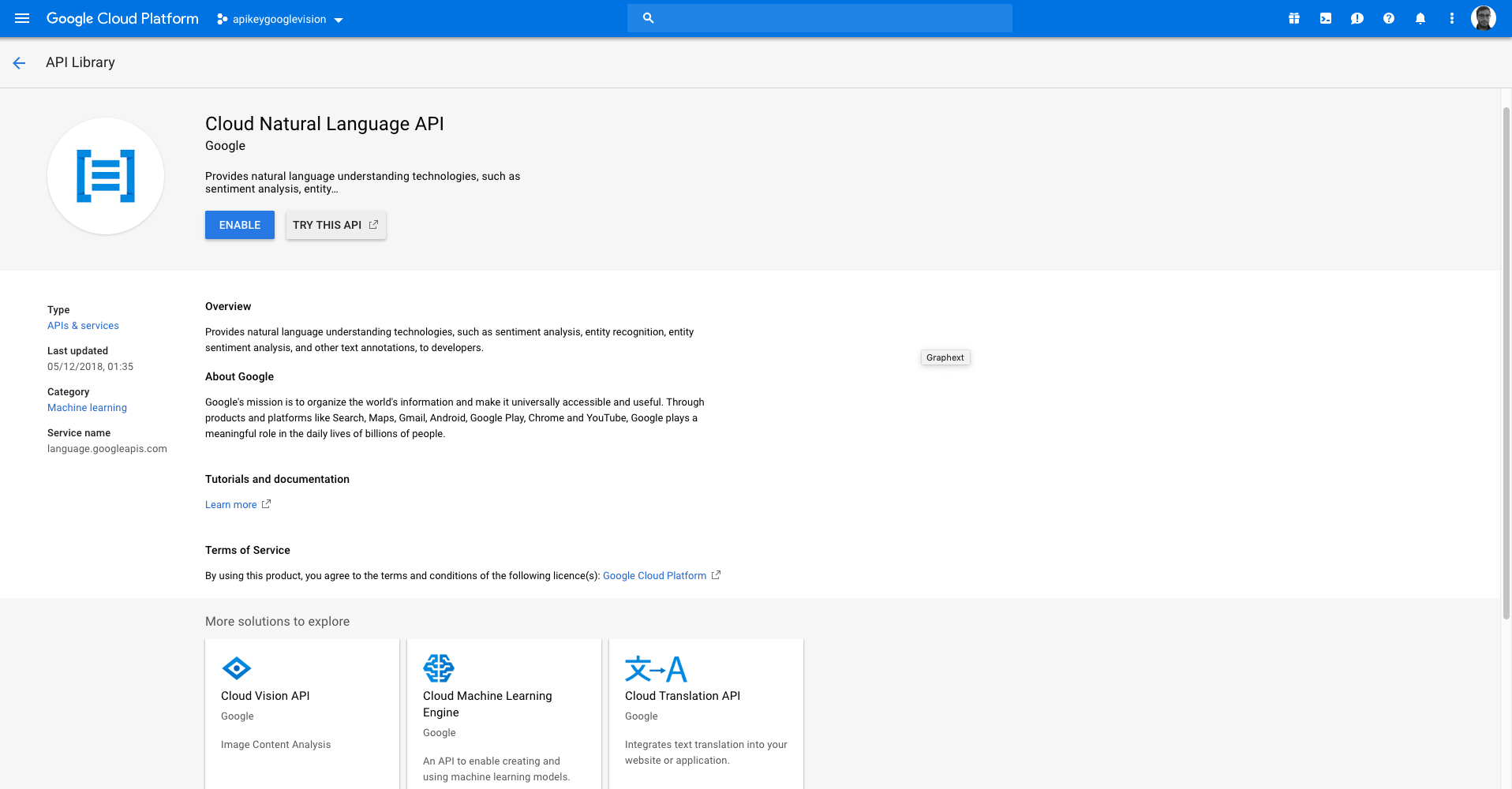1512x789 pixels.
Task: Go back using the API Library arrow
Action: pos(19,63)
